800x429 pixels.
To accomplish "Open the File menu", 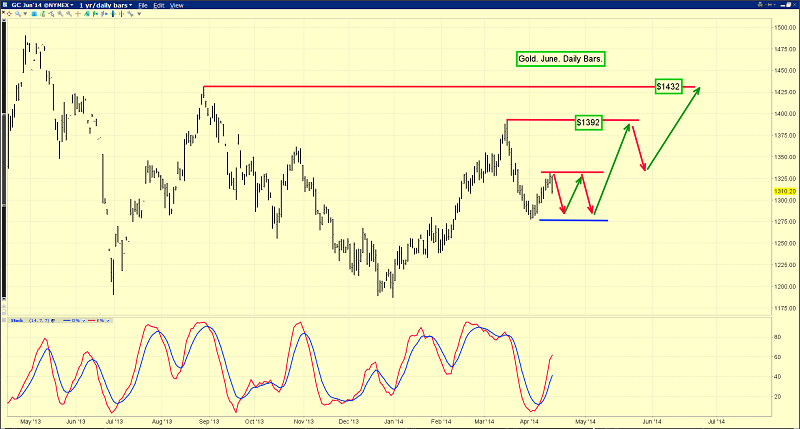I will 143,5.
